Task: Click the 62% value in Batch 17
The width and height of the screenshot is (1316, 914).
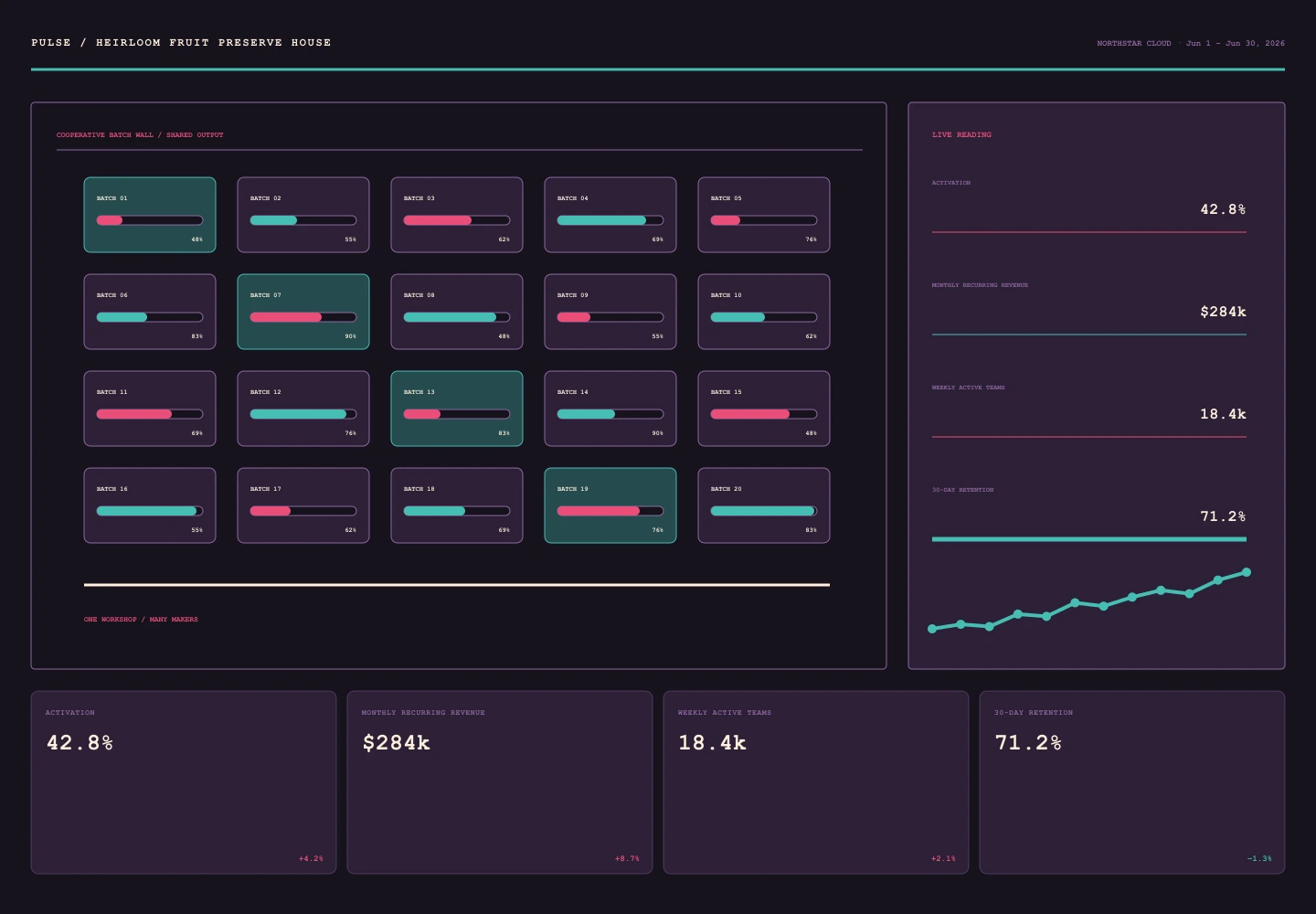Action: (x=350, y=530)
